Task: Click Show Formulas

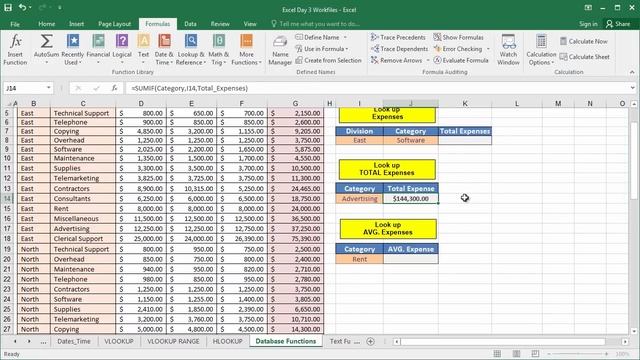Action: point(458,37)
